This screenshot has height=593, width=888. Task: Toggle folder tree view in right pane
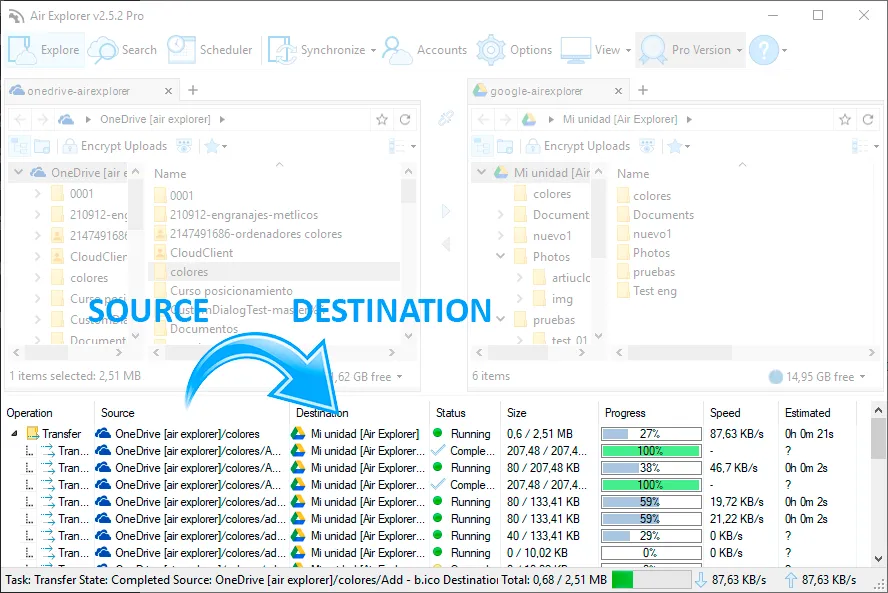(x=482, y=147)
